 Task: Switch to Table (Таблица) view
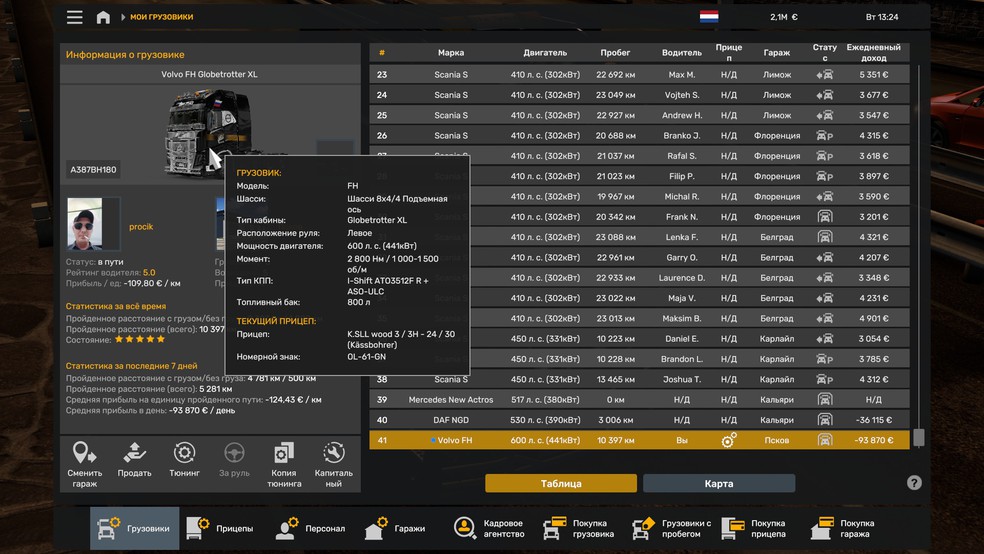[x=561, y=483]
